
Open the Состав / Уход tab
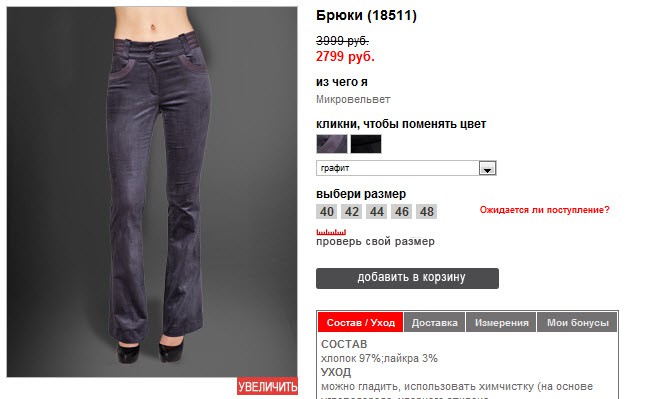tap(361, 322)
